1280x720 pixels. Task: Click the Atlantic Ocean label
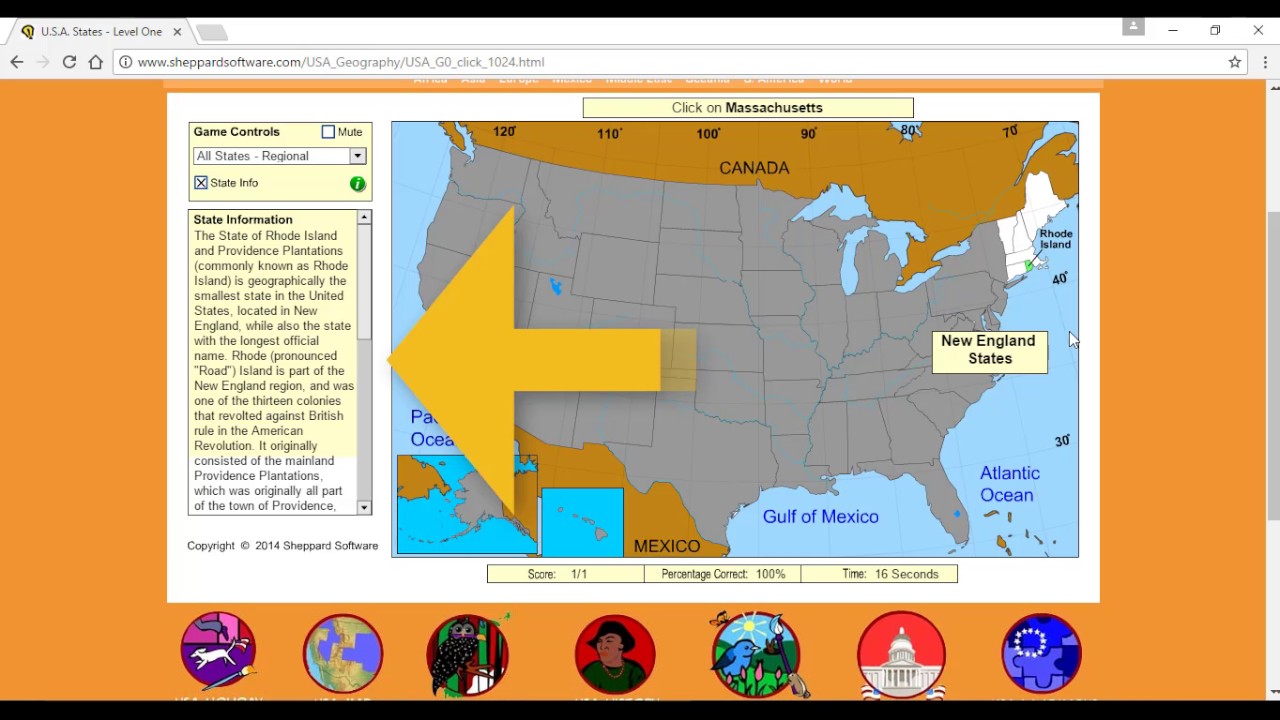coord(1009,484)
